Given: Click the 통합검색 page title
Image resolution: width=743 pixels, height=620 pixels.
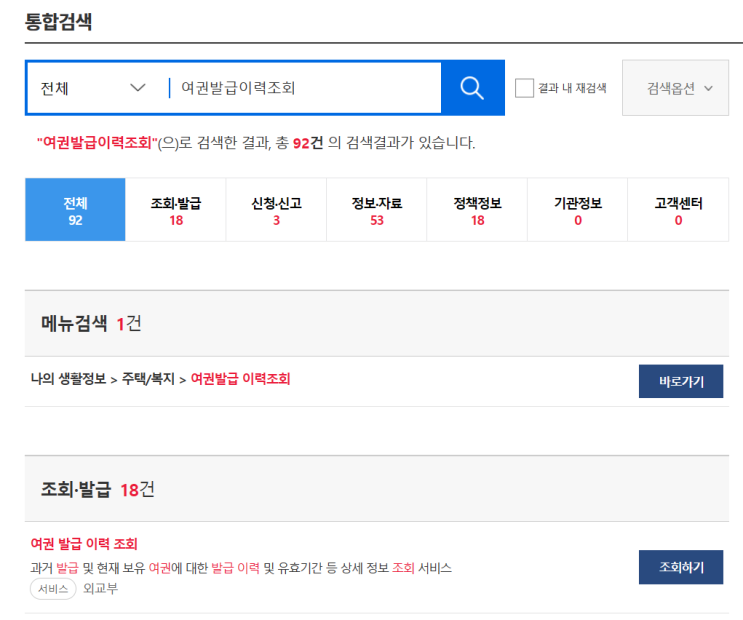Looking at the screenshot, I should (58, 22).
